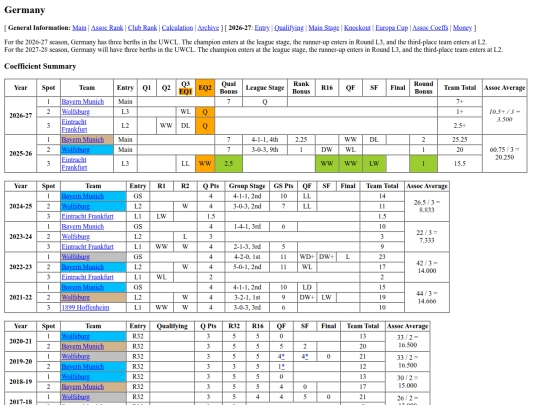Open Eintracht Frankfurt link in 2026-27 rows
The image size is (540, 405).
pos(74,125)
